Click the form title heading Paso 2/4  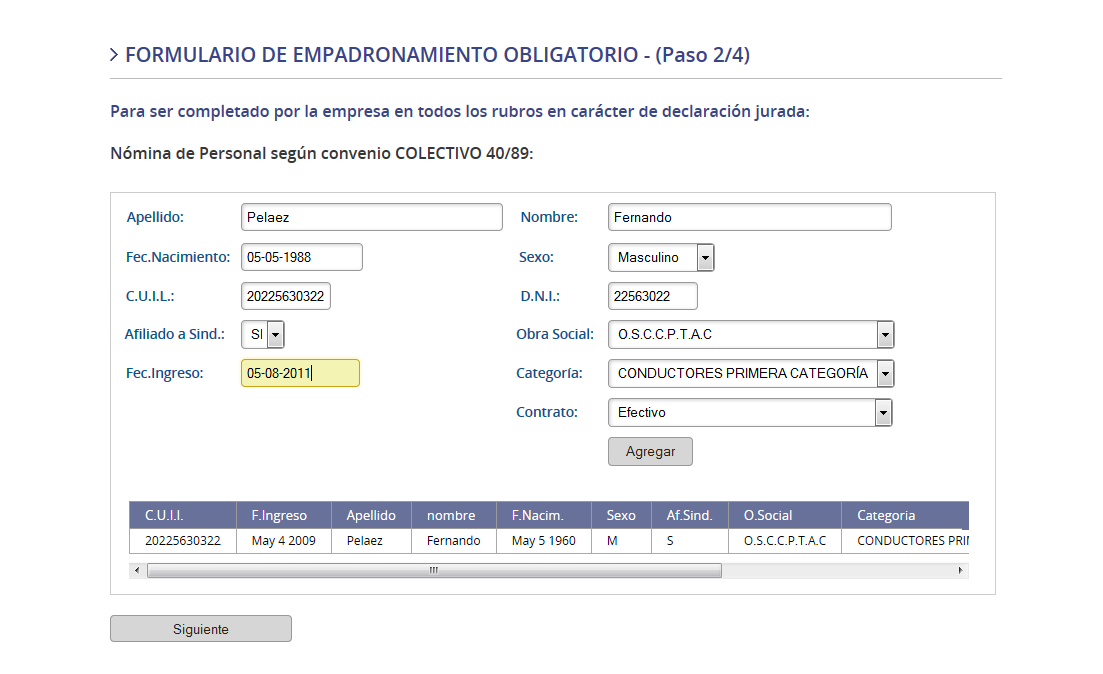click(x=438, y=55)
